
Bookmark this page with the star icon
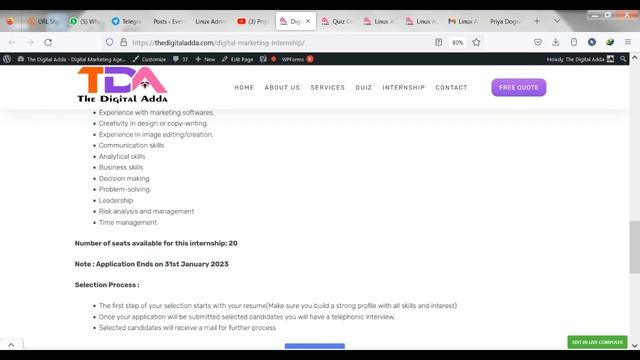pyautogui.click(x=476, y=42)
